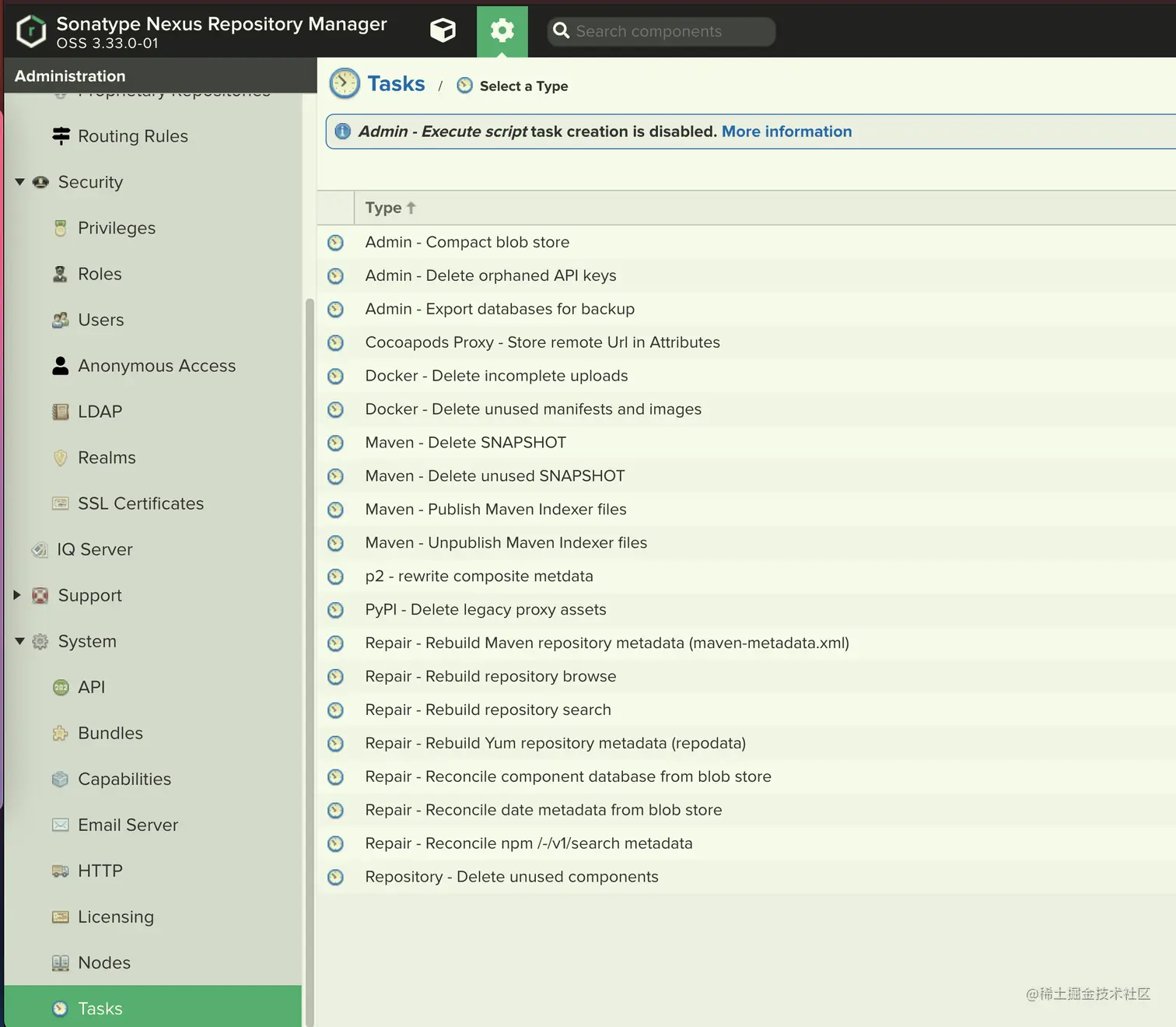The image size is (1176, 1027).
Task: Select Maven - Unpublish Maven Indexer files
Action: coord(747,543)
